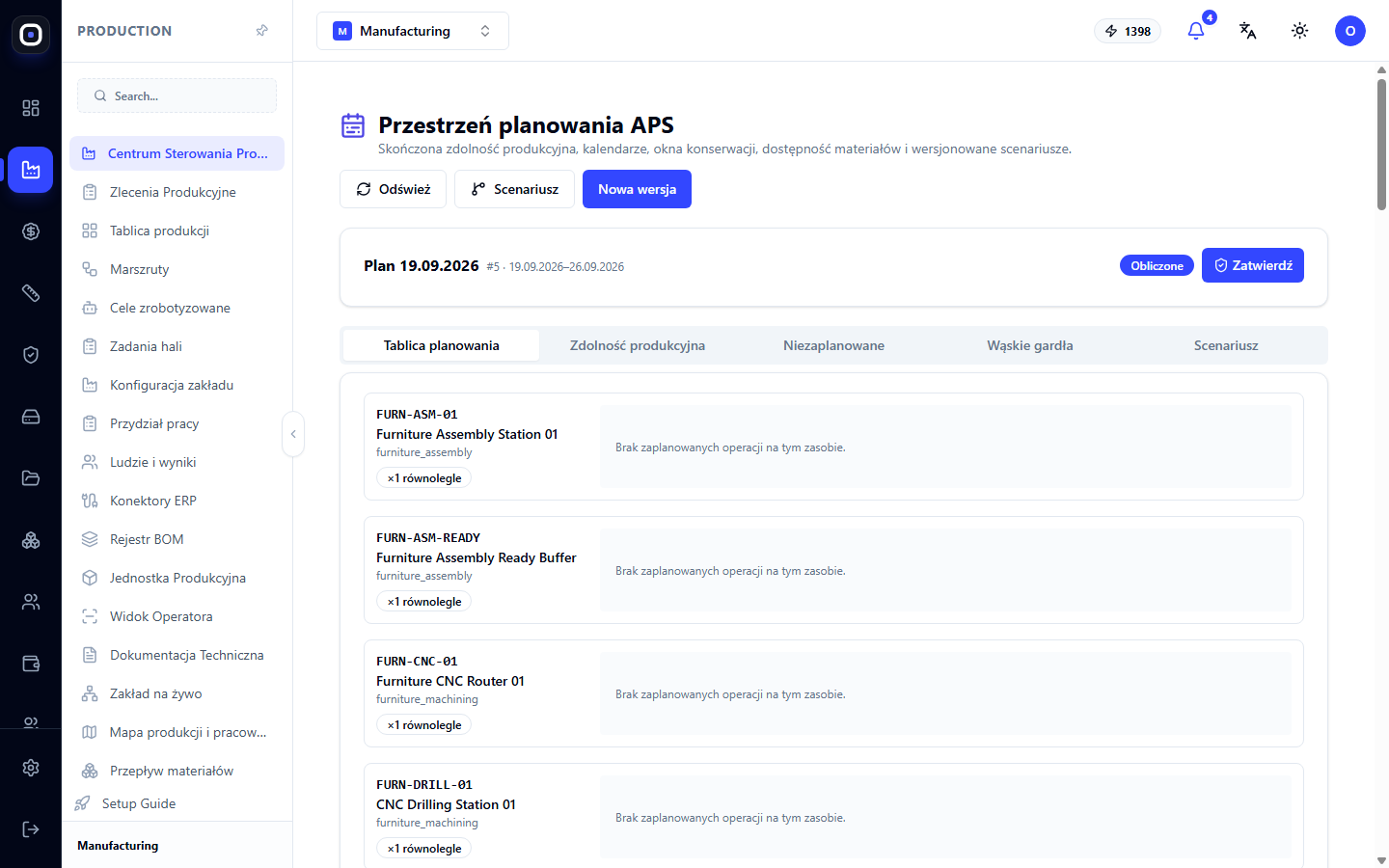Click the Odśwież refresh button
The image size is (1389, 868).
click(393, 189)
